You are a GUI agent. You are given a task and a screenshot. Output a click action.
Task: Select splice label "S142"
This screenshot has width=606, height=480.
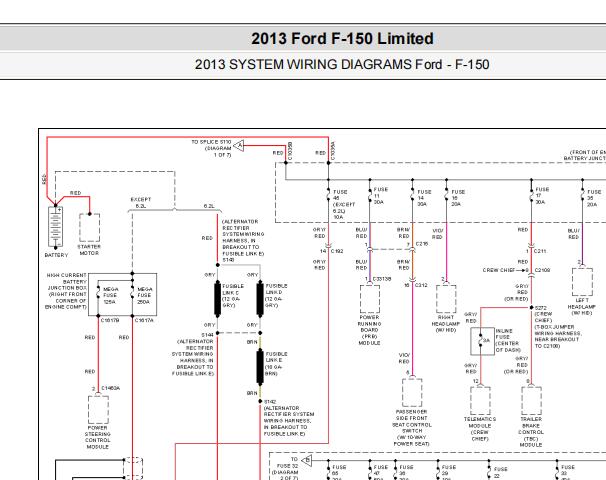[x=270, y=402]
